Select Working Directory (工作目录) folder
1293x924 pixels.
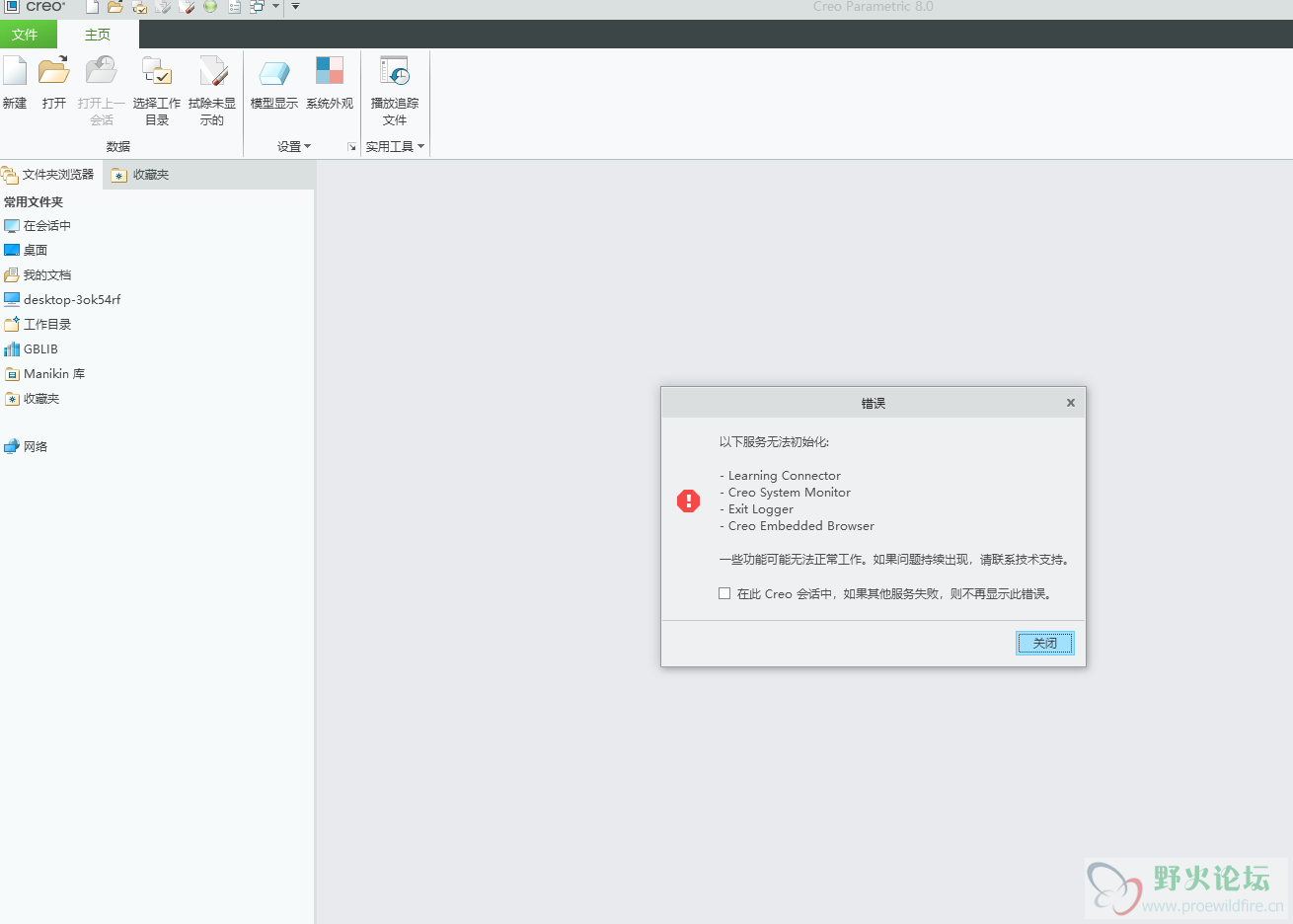point(38,324)
